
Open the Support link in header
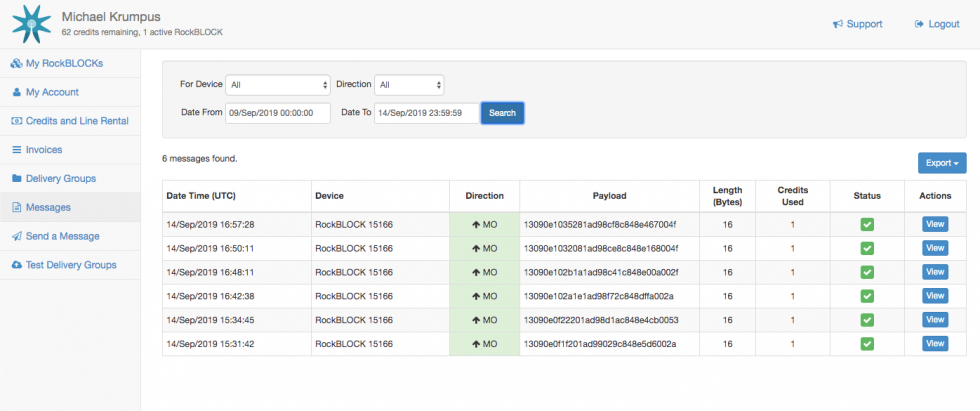coord(857,24)
